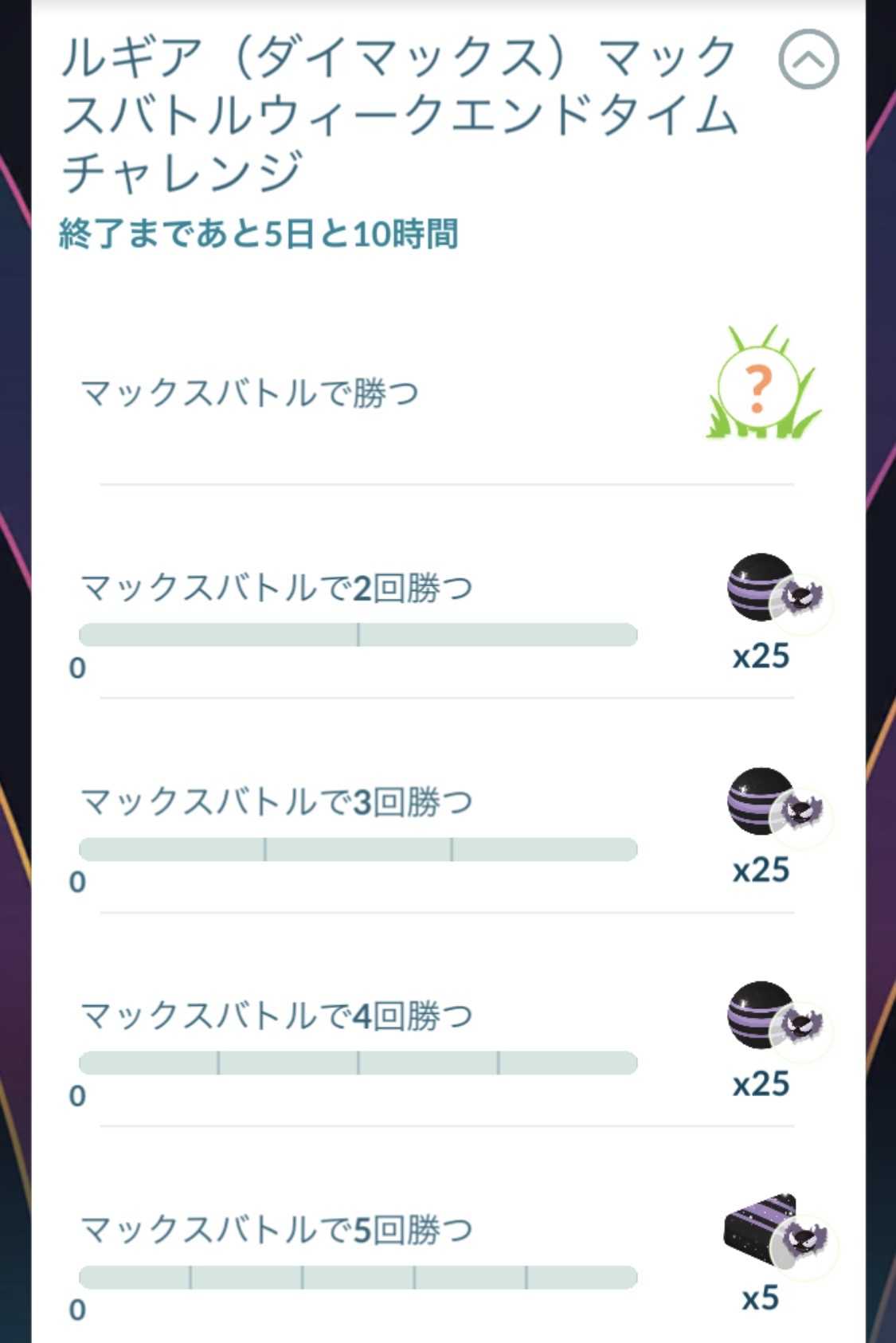Viewport: 896px width, 1343px height.
Task: Click the 4-win progress bar
Action: 358,1063
